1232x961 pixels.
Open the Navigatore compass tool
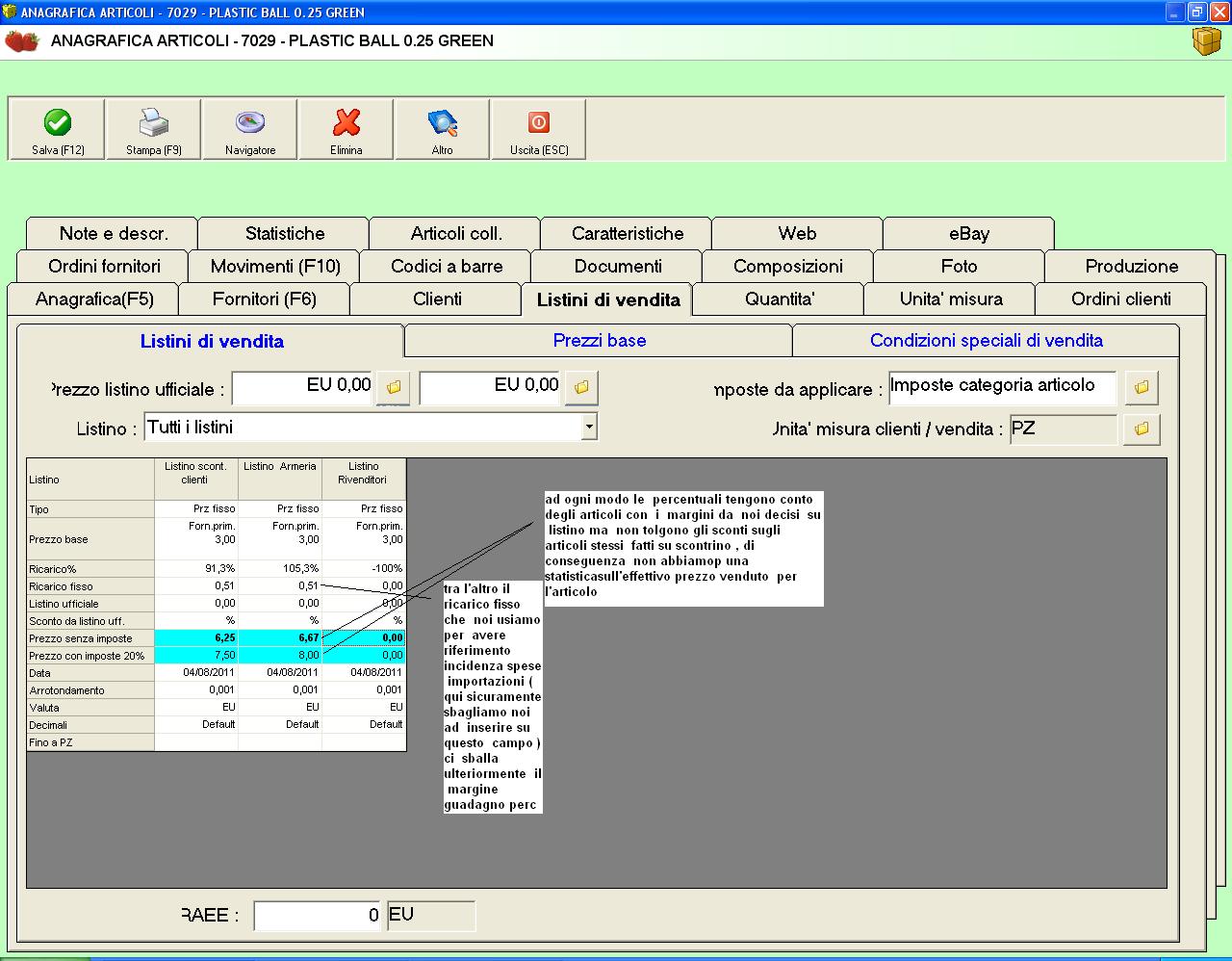click(x=250, y=123)
